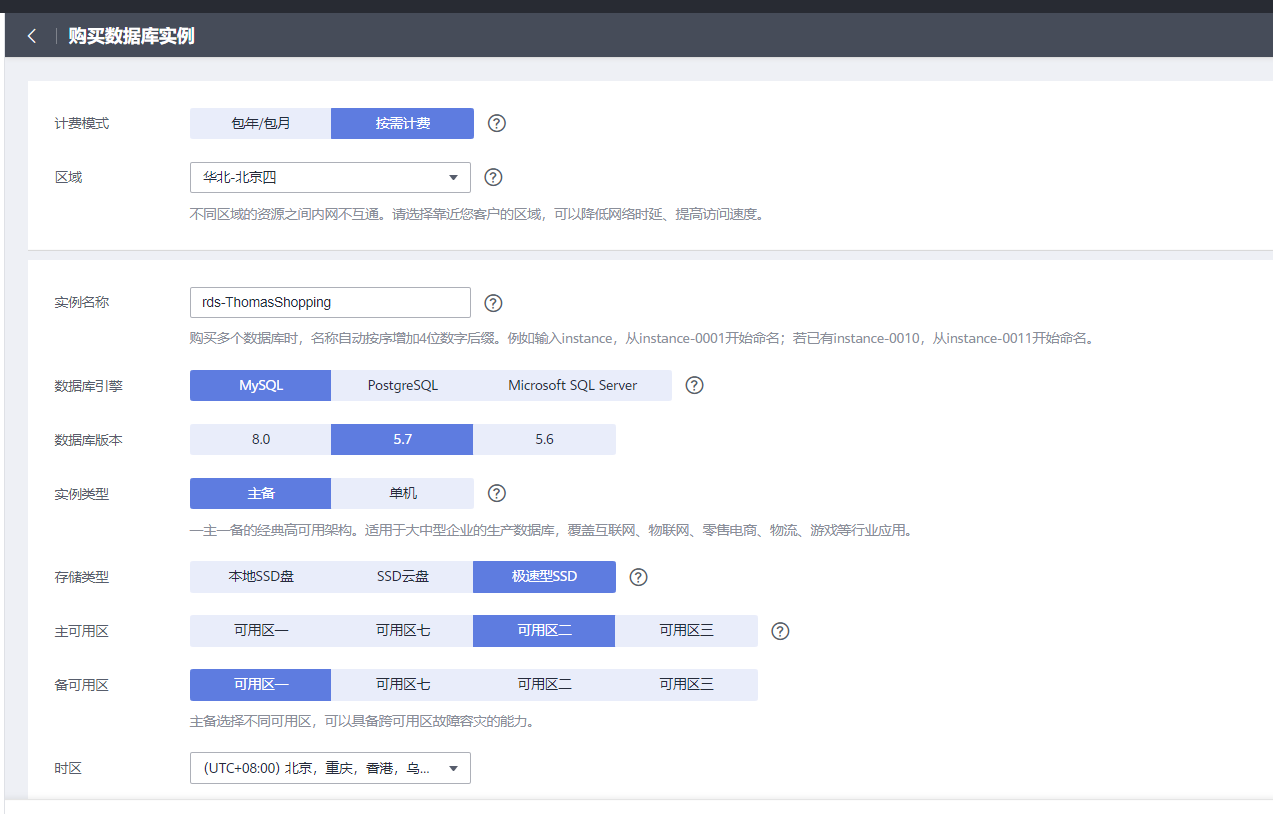Choose SSD云盘 storage type
Viewport: 1273px width, 814px height.
tap(402, 577)
